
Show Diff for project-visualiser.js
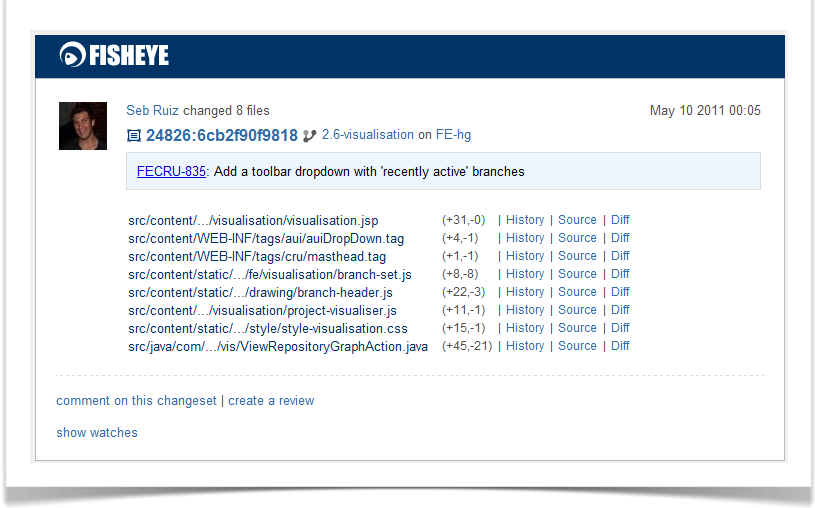(620, 309)
